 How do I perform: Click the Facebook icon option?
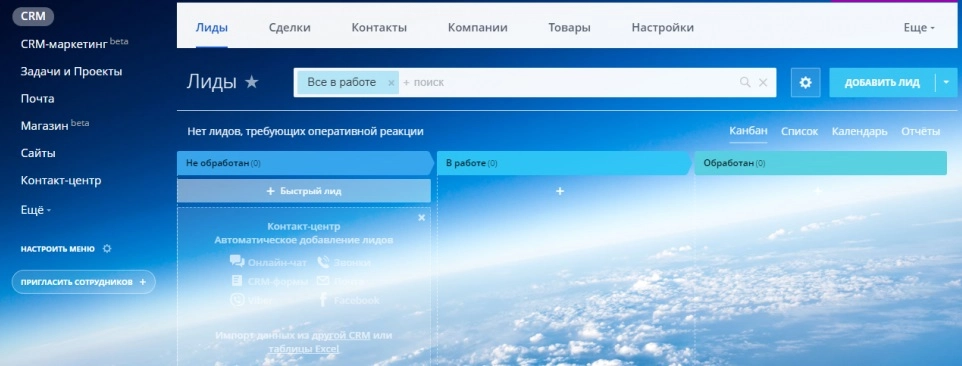(323, 300)
